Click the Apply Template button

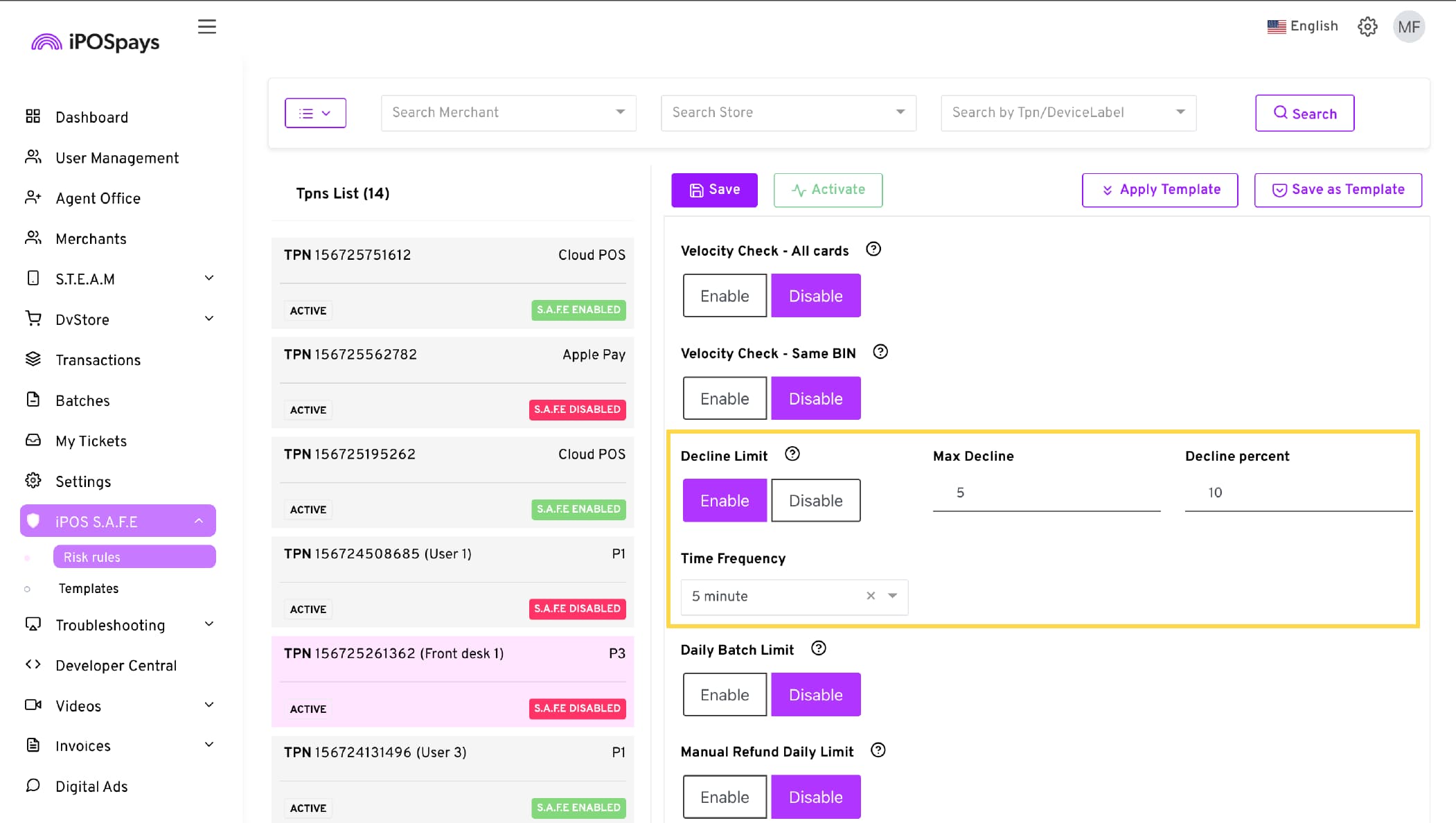coord(1160,190)
